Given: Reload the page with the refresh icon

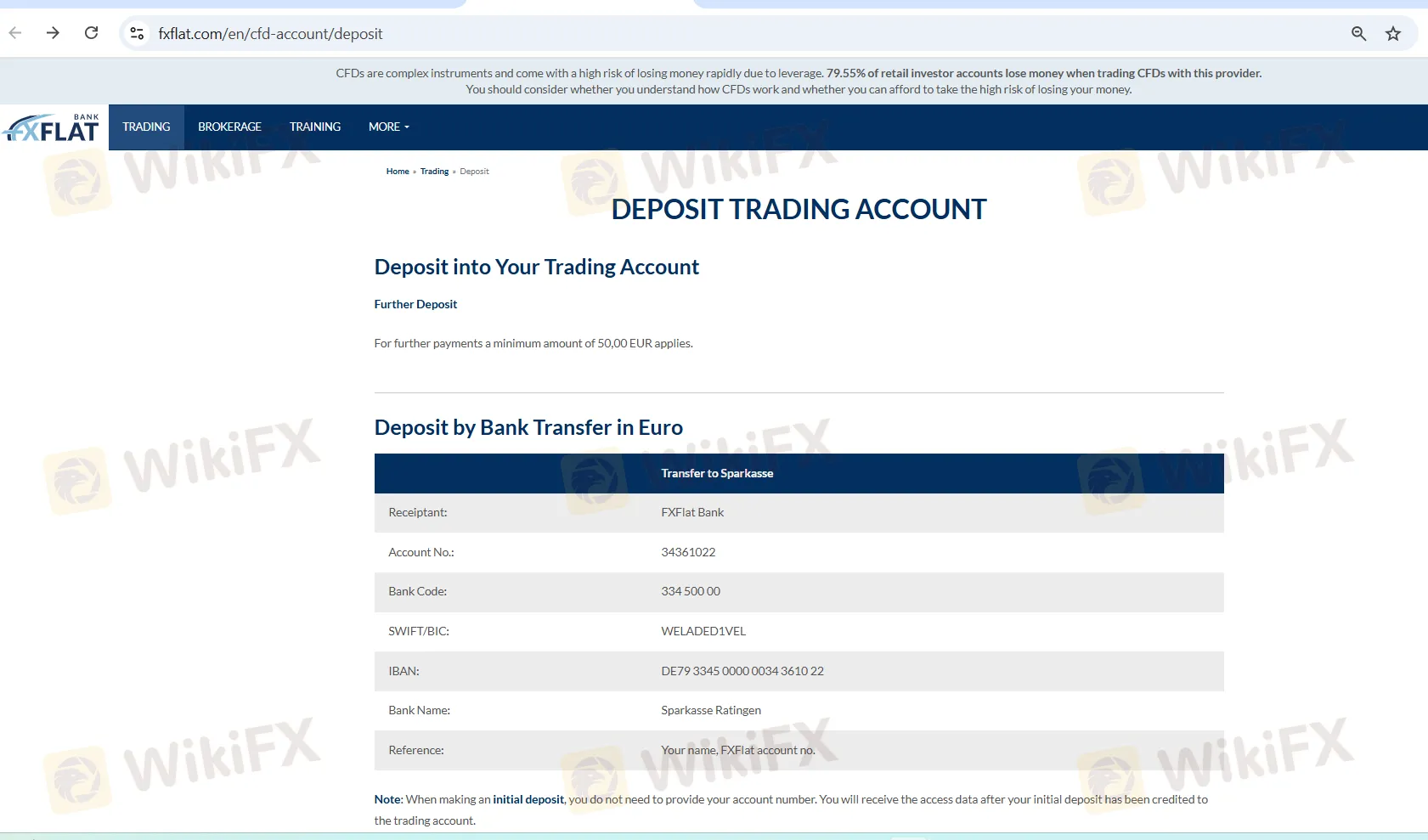Looking at the screenshot, I should [x=92, y=33].
